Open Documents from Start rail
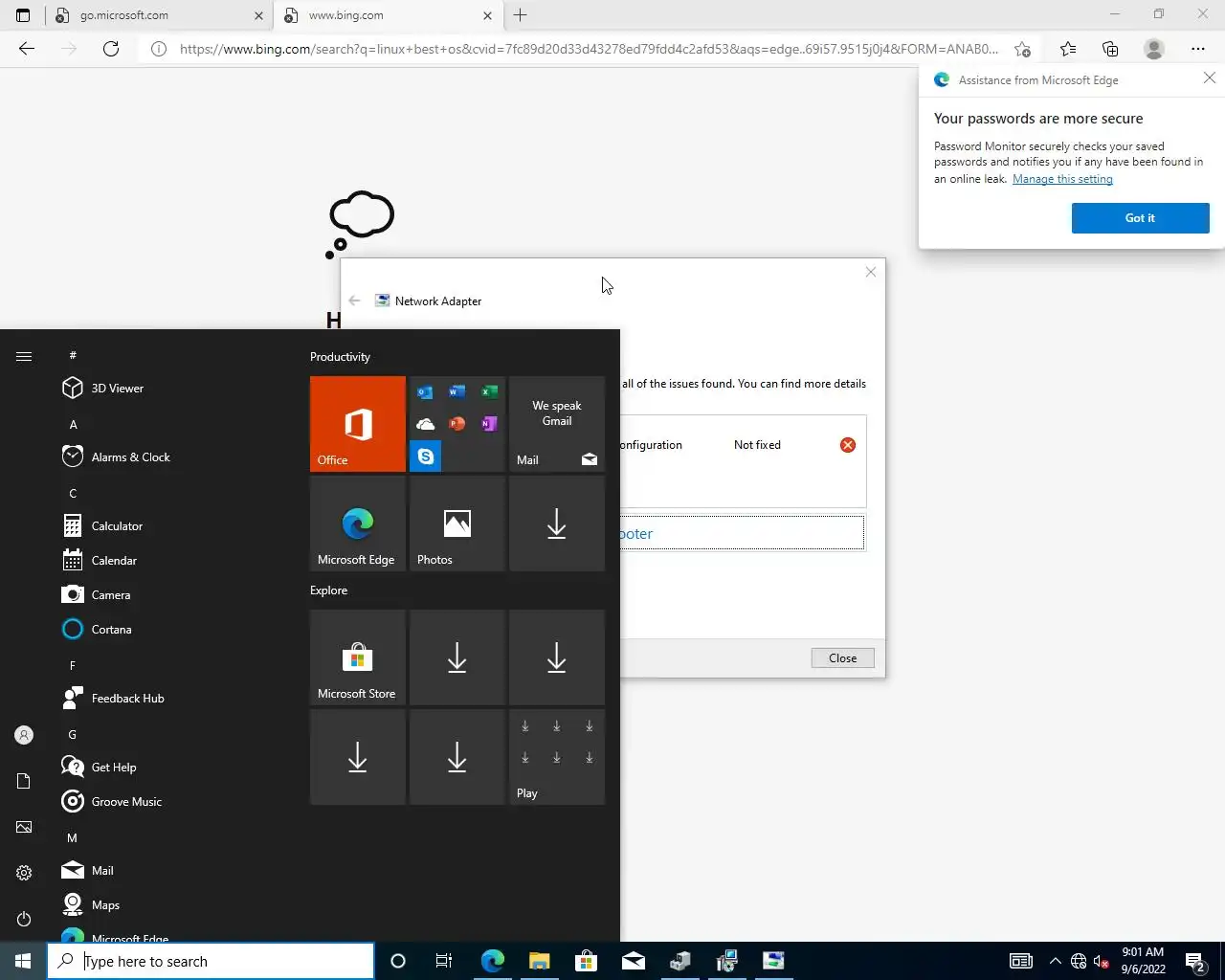 [x=24, y=781]
